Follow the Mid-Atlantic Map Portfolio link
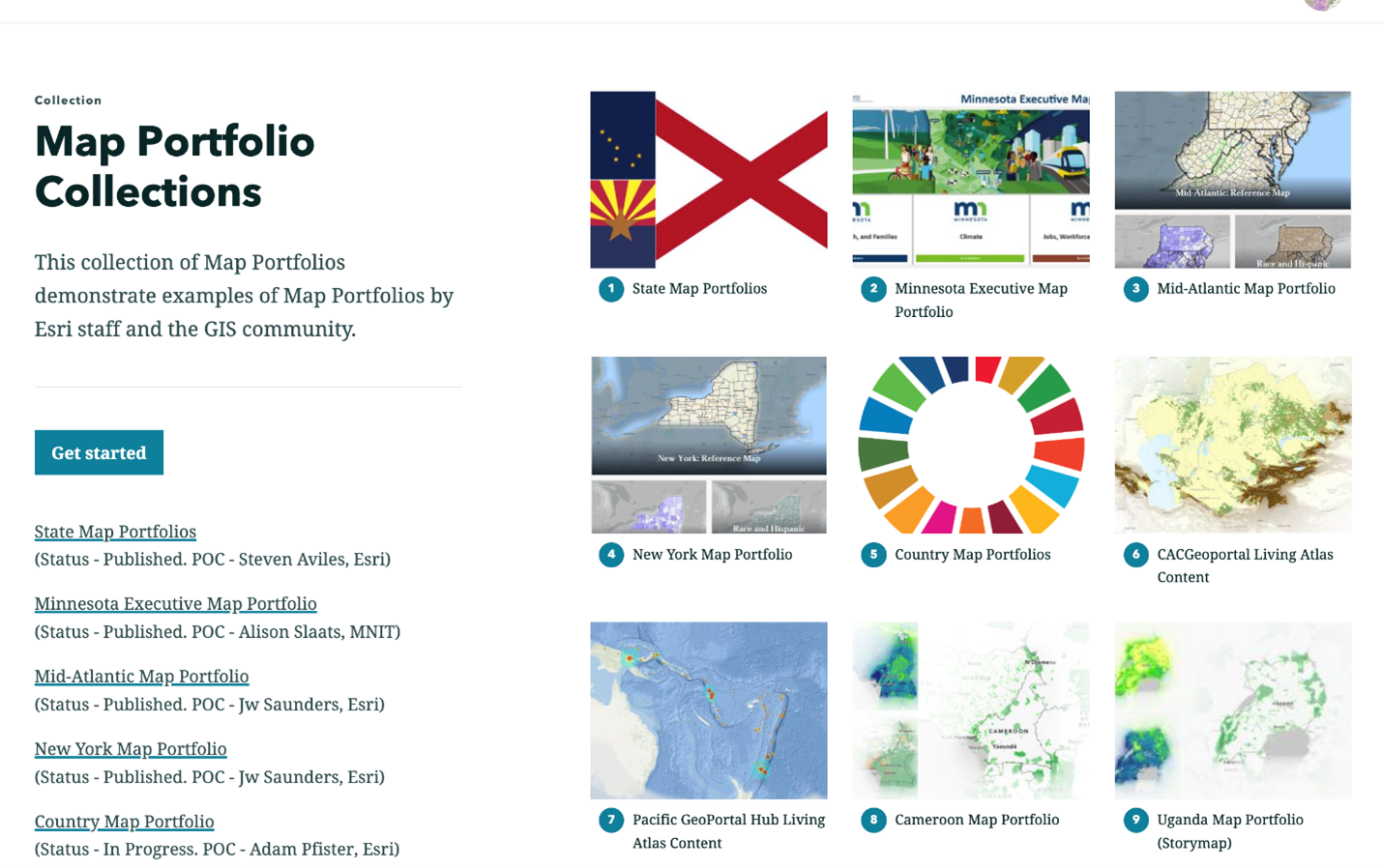The height and width of the screenshot is (868, 1383). point(141,676)
